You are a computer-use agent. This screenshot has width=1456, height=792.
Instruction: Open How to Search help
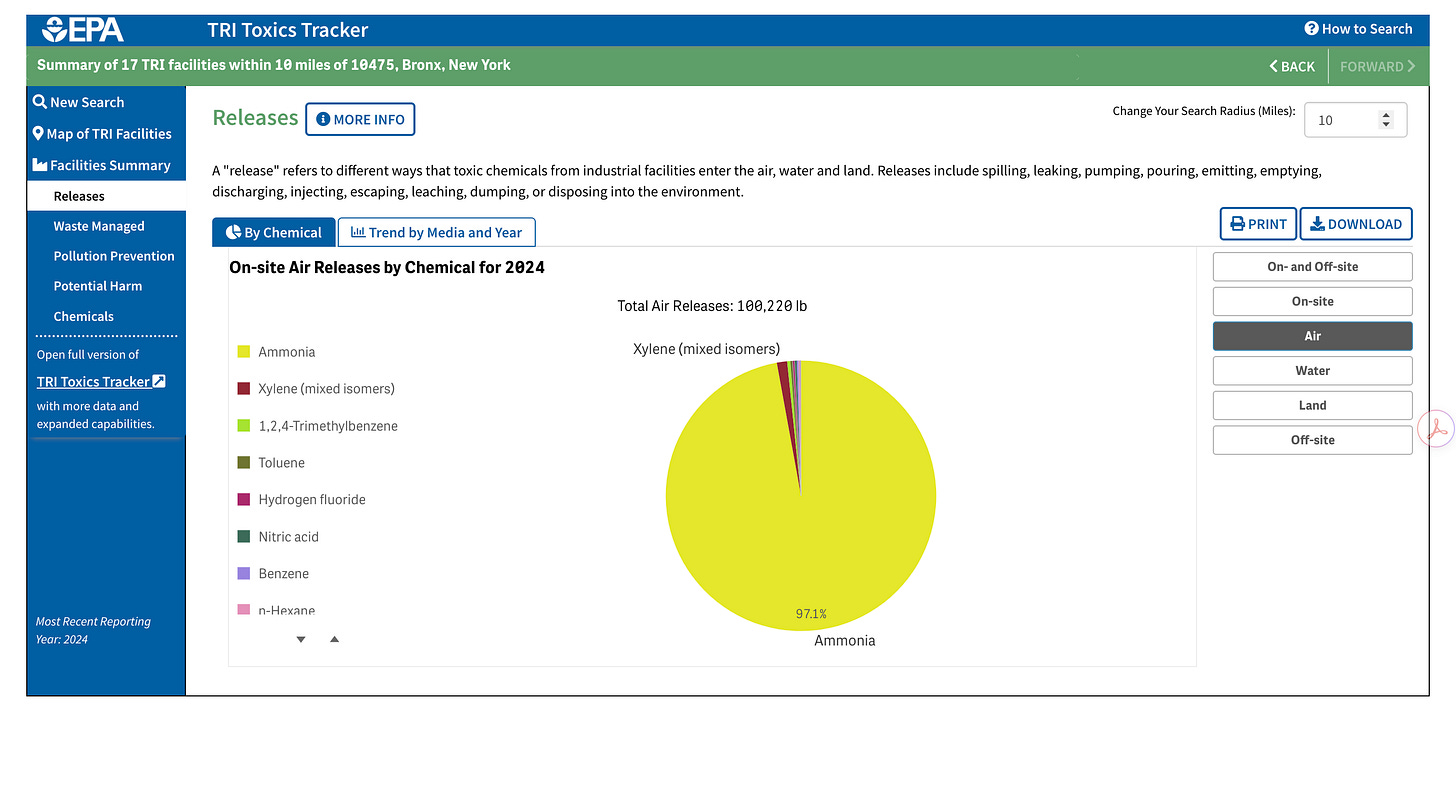pos(1358,29)
